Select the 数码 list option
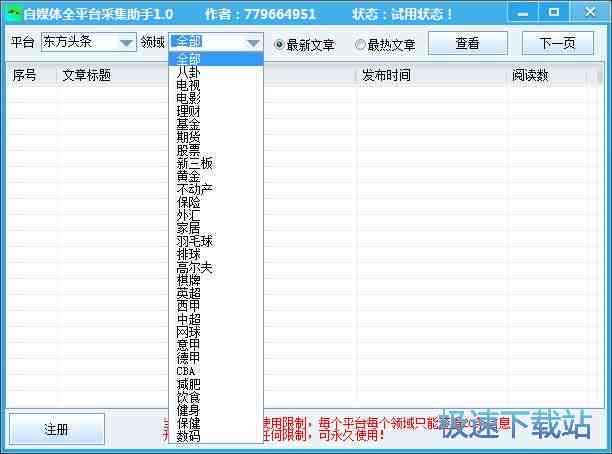 [216, 436]
